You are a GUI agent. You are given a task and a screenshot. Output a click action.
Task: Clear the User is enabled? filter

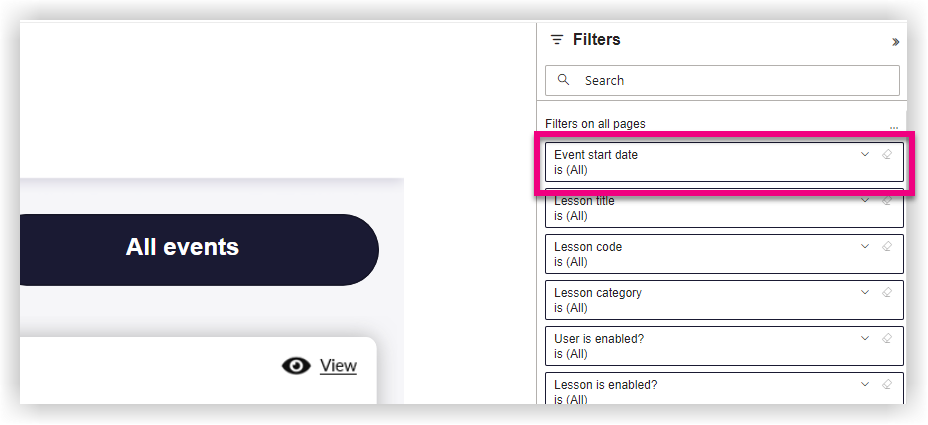(x=887, y=339)
